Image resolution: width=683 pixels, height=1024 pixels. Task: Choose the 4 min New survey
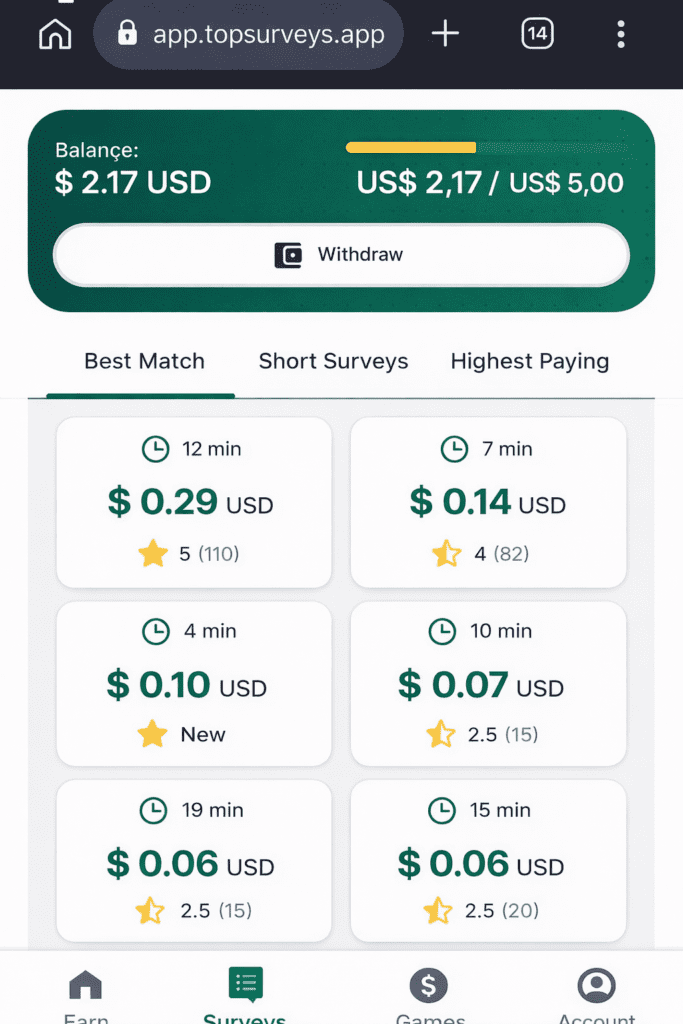click(194, 683)
